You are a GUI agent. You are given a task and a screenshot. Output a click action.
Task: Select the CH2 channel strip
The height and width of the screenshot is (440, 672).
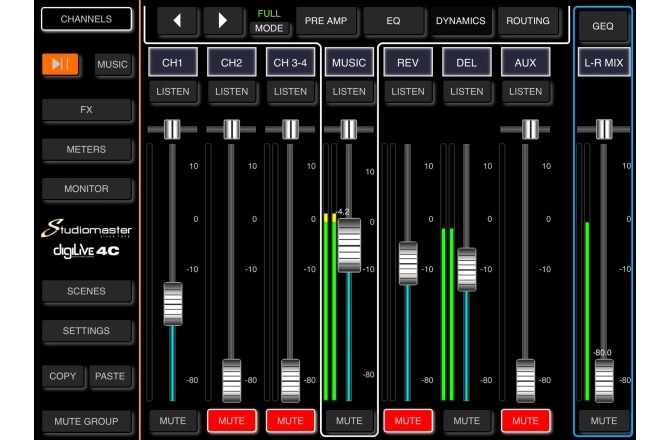tap(231, 63)
